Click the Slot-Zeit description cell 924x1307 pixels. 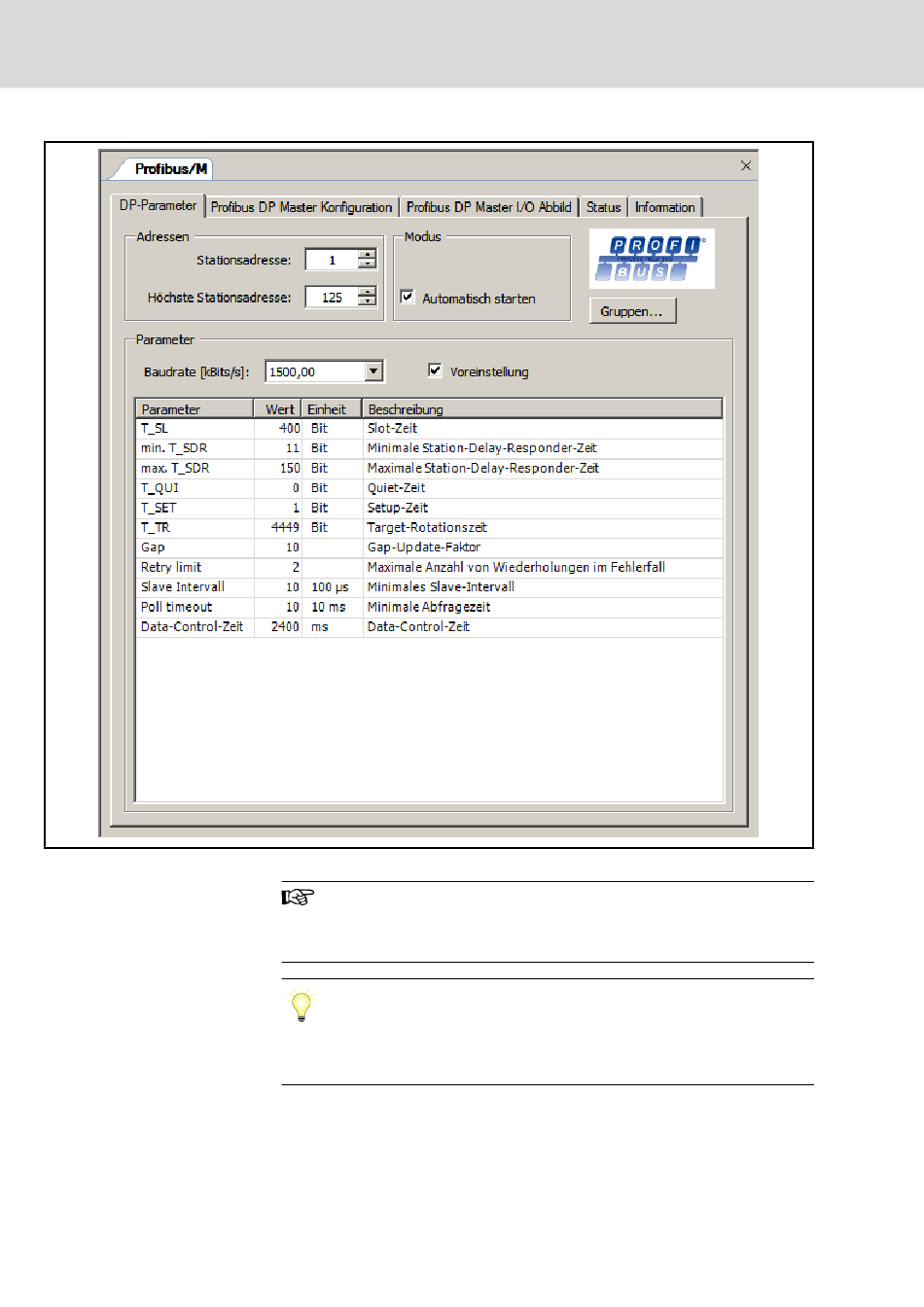(542, 428)
